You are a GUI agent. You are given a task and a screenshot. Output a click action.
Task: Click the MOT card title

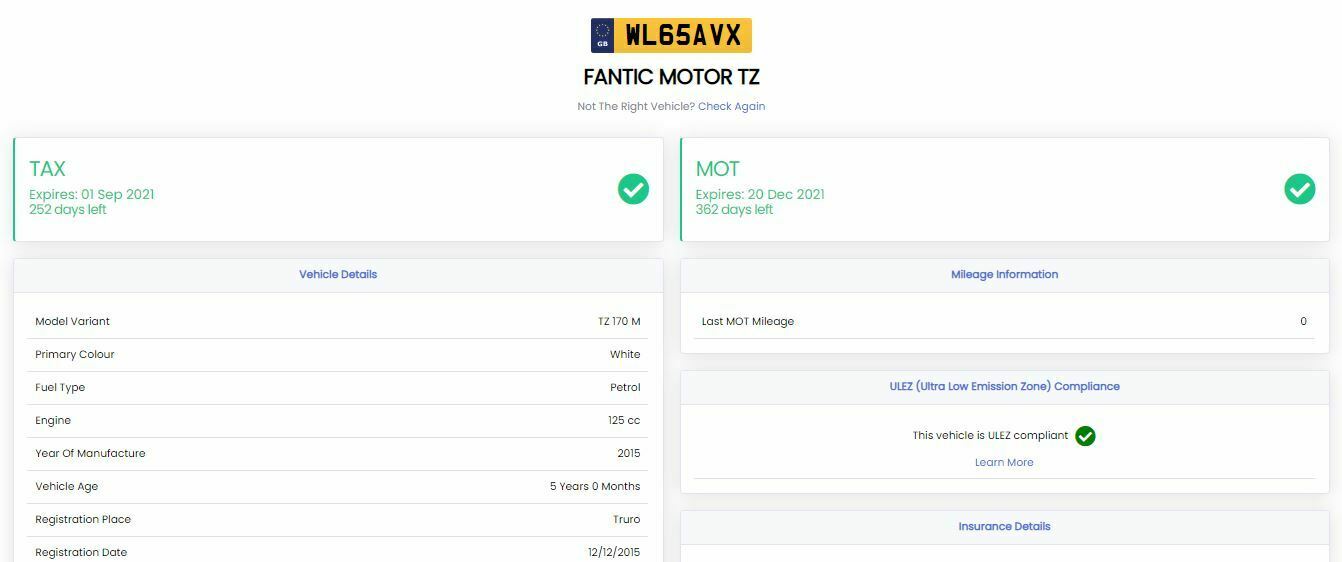pos(717,169)
